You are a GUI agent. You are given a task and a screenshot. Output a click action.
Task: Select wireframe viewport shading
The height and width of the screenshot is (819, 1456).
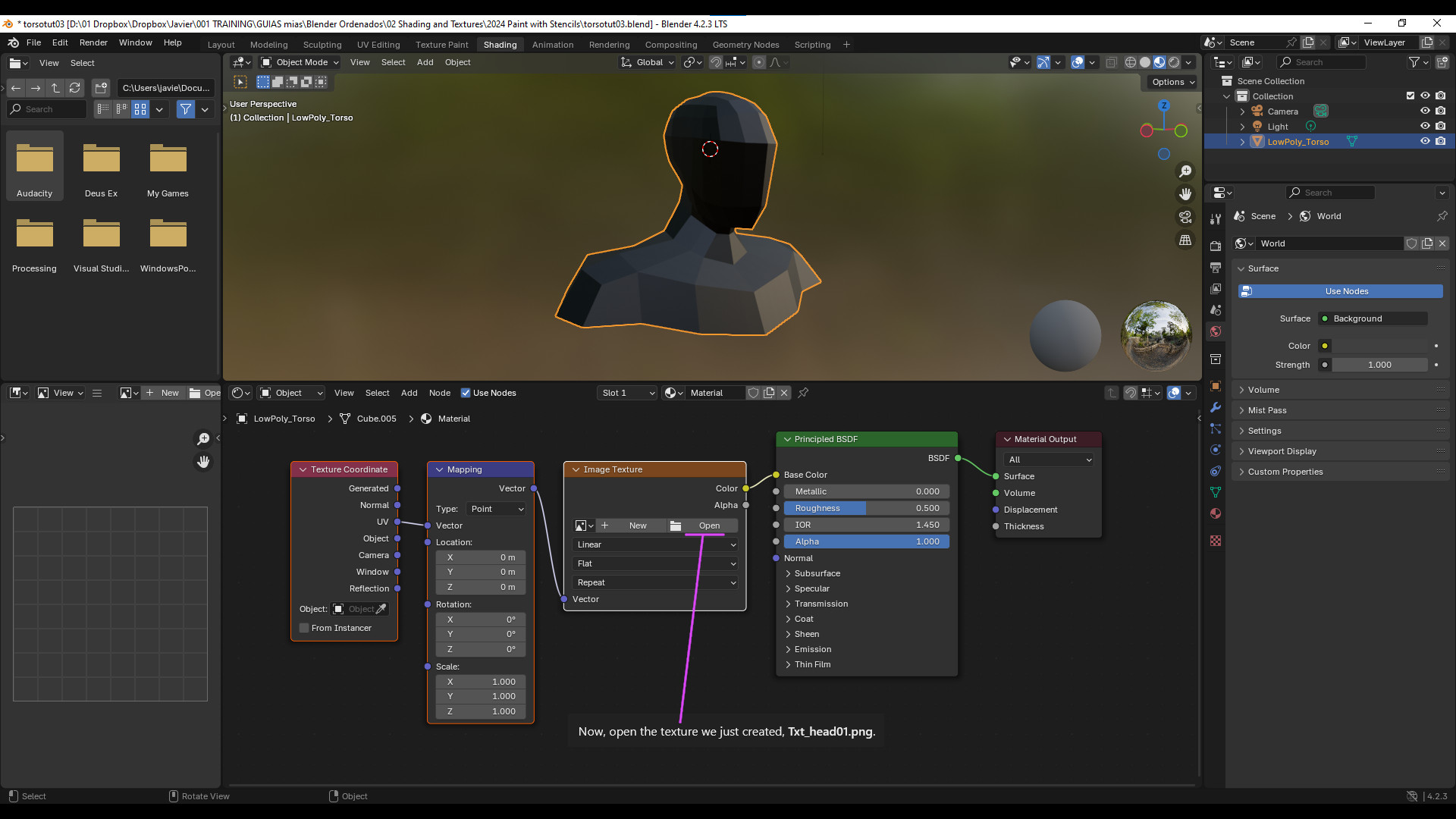[x=1131, y=62]
